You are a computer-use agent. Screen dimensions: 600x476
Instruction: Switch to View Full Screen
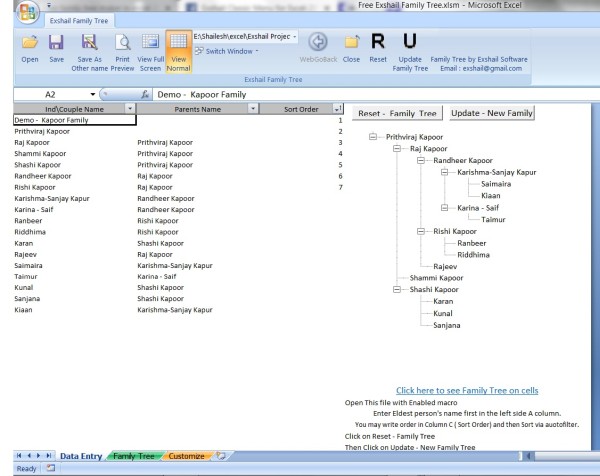151,45
